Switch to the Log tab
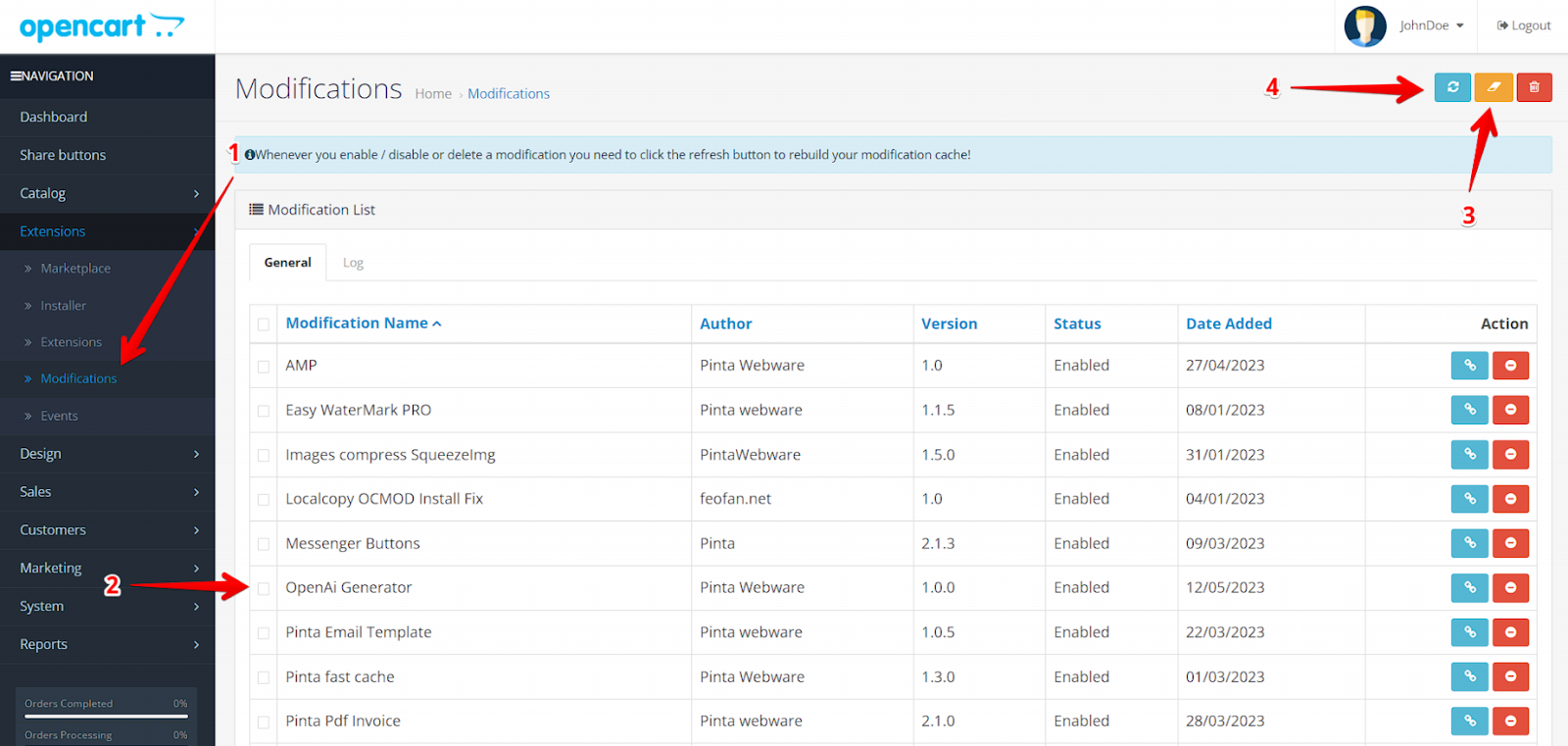Screen dimensions: 1568x746 click(x=353, y=263)
